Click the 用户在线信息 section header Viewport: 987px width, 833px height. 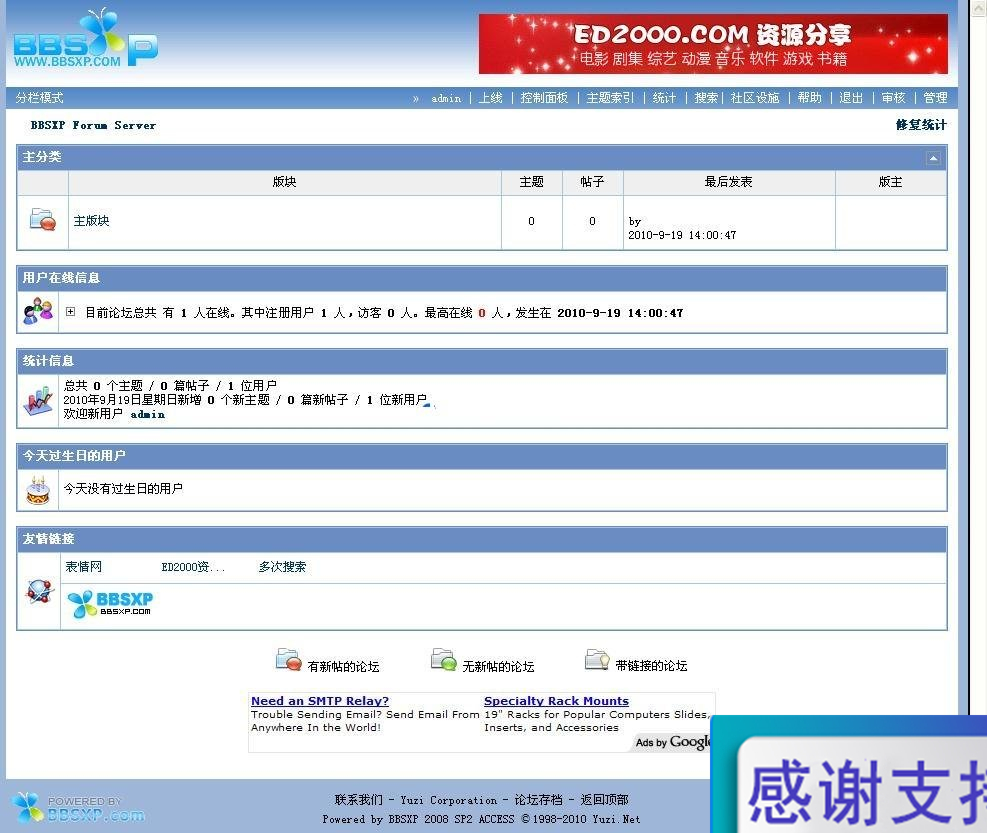[x=482, y=278]
